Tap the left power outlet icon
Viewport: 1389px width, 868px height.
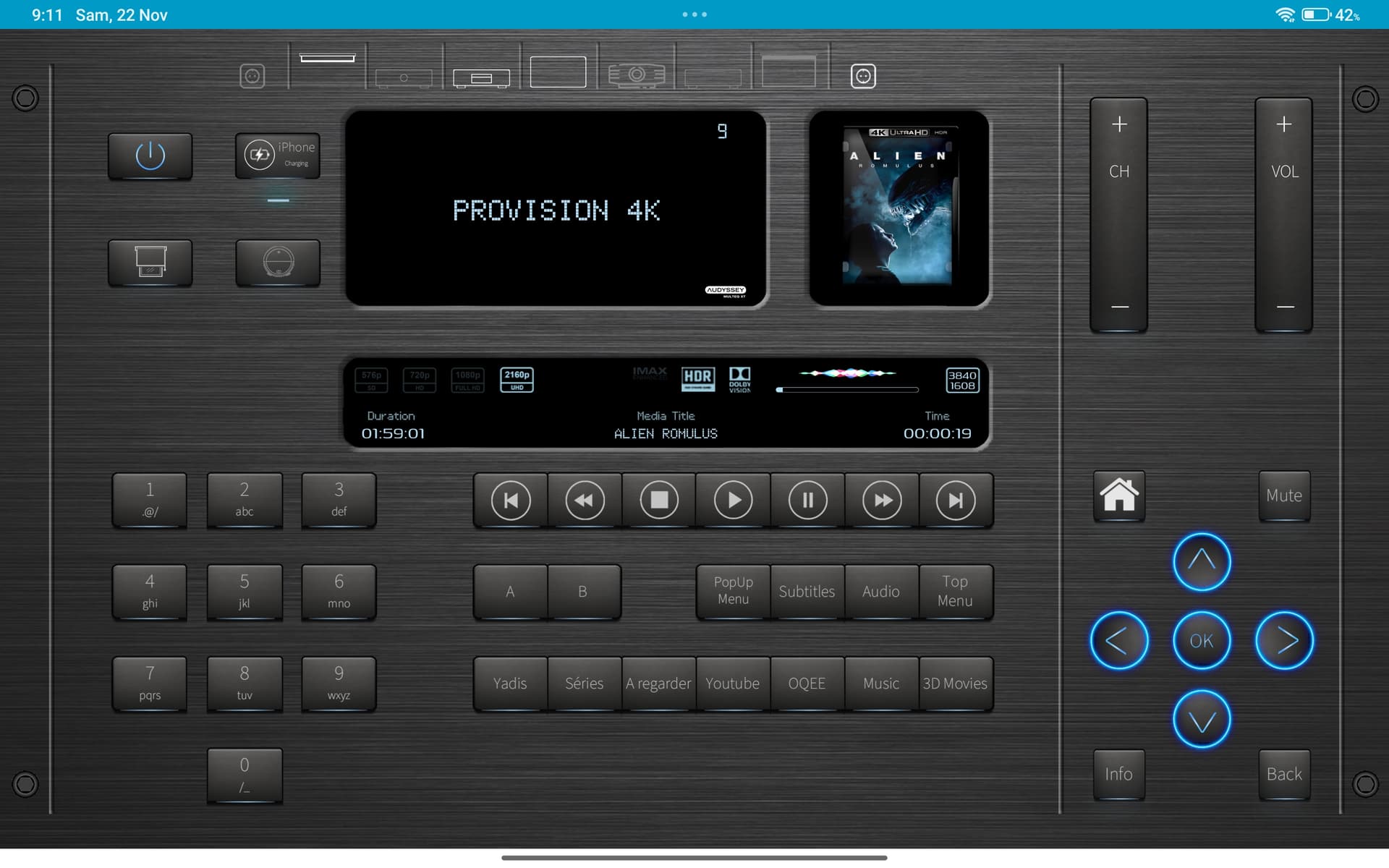click(252, 76)
